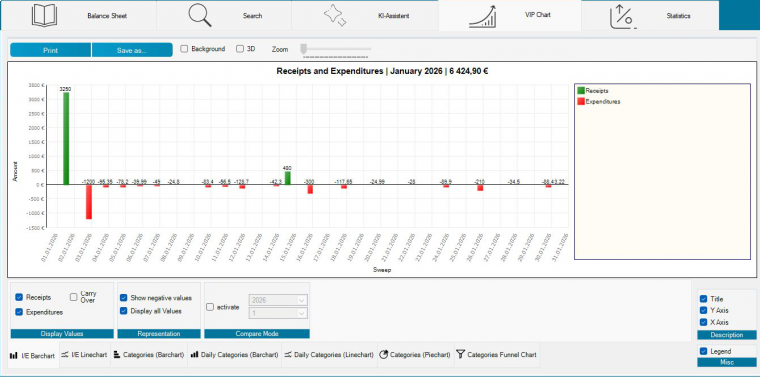Uncheck the Receipts checkbox

[19, 297]
